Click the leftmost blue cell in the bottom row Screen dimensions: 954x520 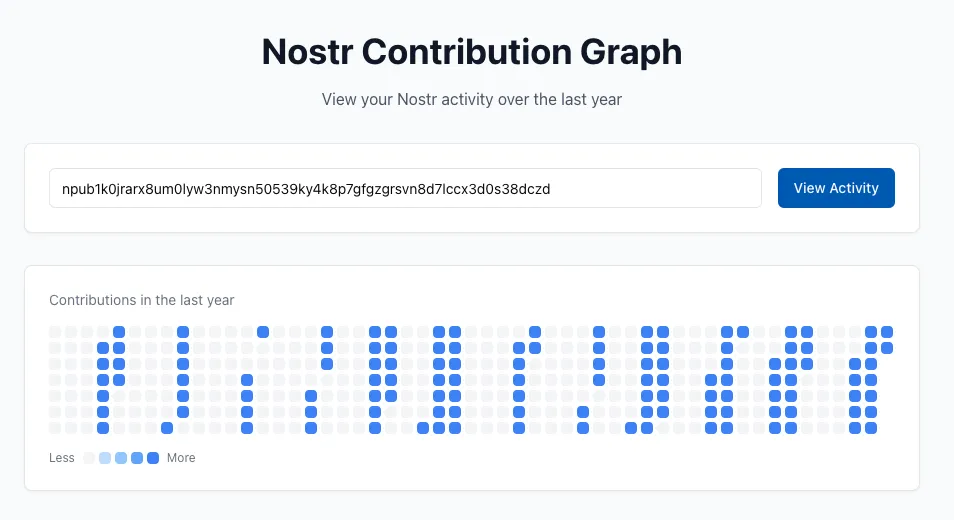[103, 428]
